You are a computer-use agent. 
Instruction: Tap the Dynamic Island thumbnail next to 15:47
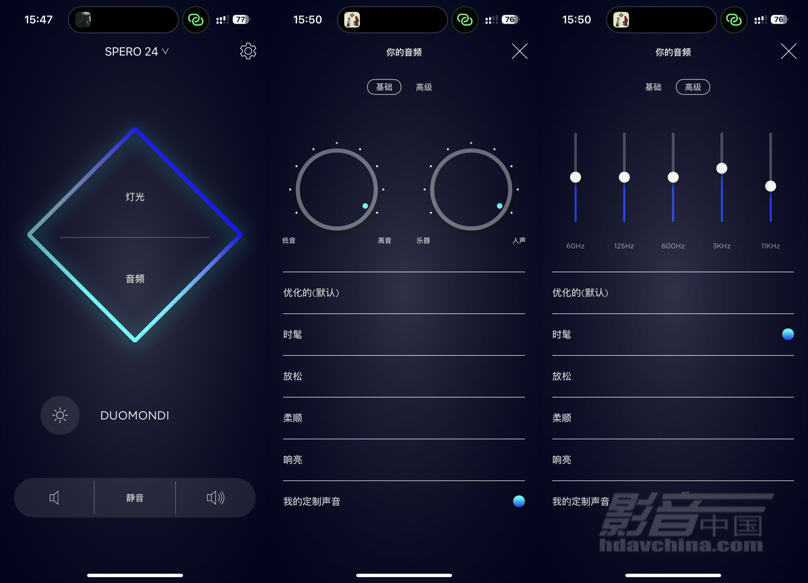[x=84, y=20]
